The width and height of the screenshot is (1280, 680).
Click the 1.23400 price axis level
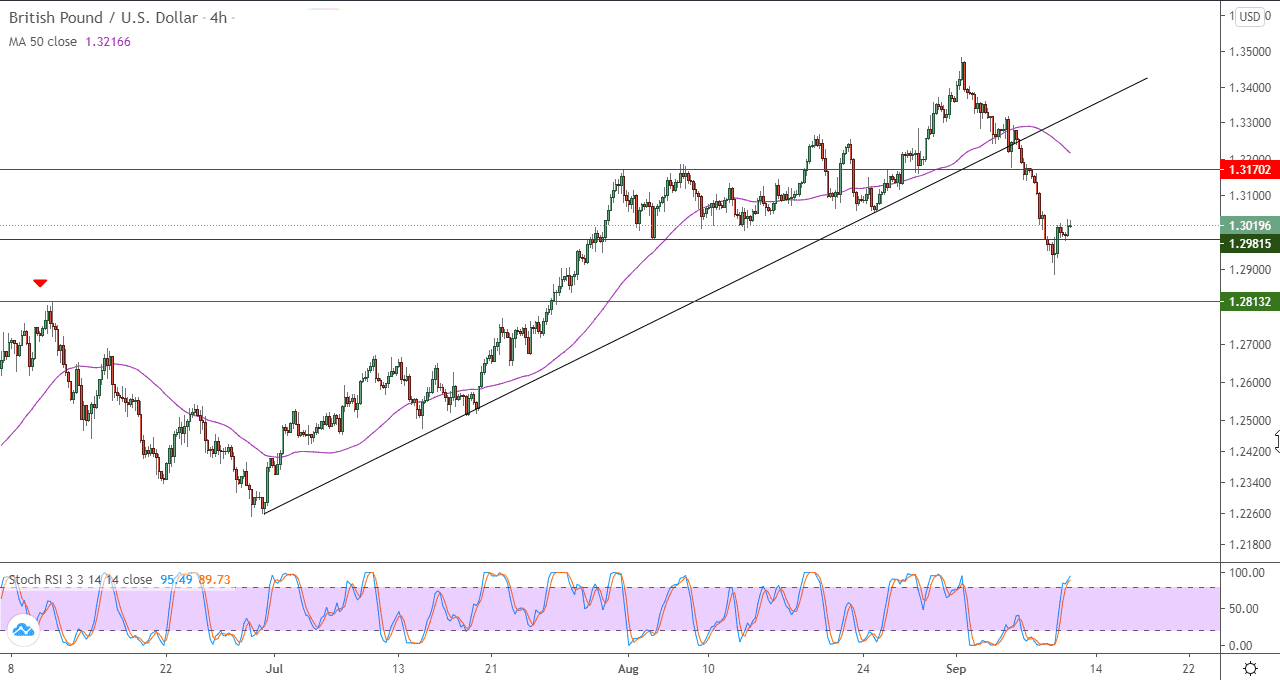pyautogui.click(x=1250, y=483)
